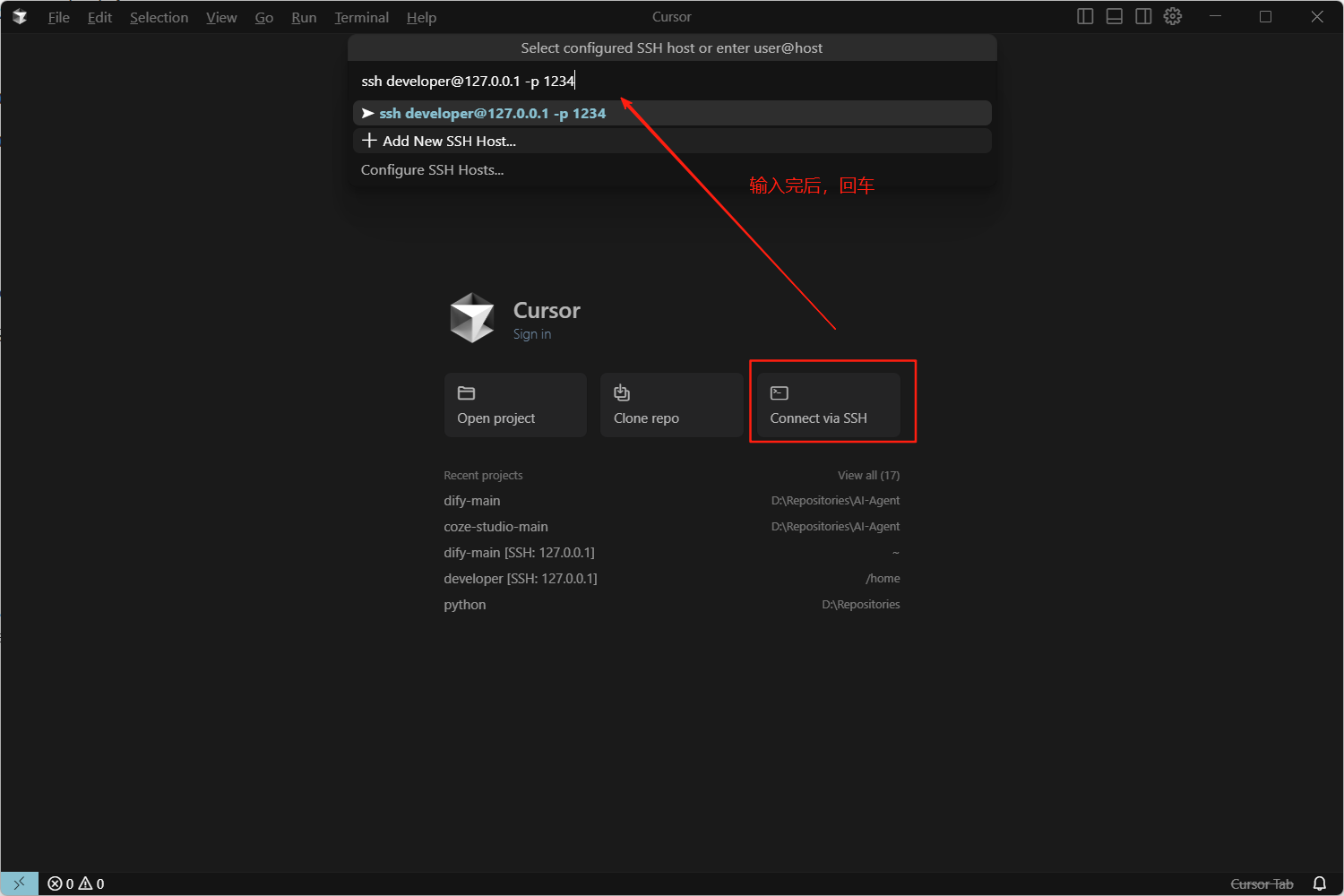Maximize the Cursor window

(x=1265, y=16)
